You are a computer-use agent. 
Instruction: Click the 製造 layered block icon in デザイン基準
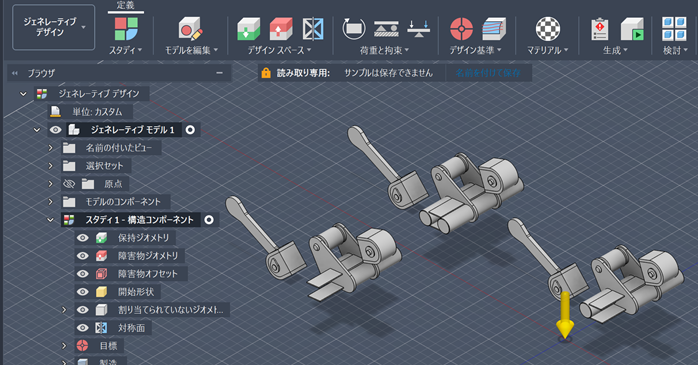tap(494, 29)
